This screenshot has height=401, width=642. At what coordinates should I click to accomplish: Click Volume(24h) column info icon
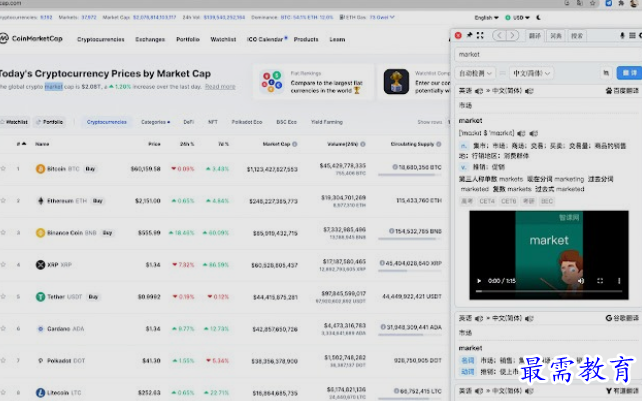(x=363, y=144)
